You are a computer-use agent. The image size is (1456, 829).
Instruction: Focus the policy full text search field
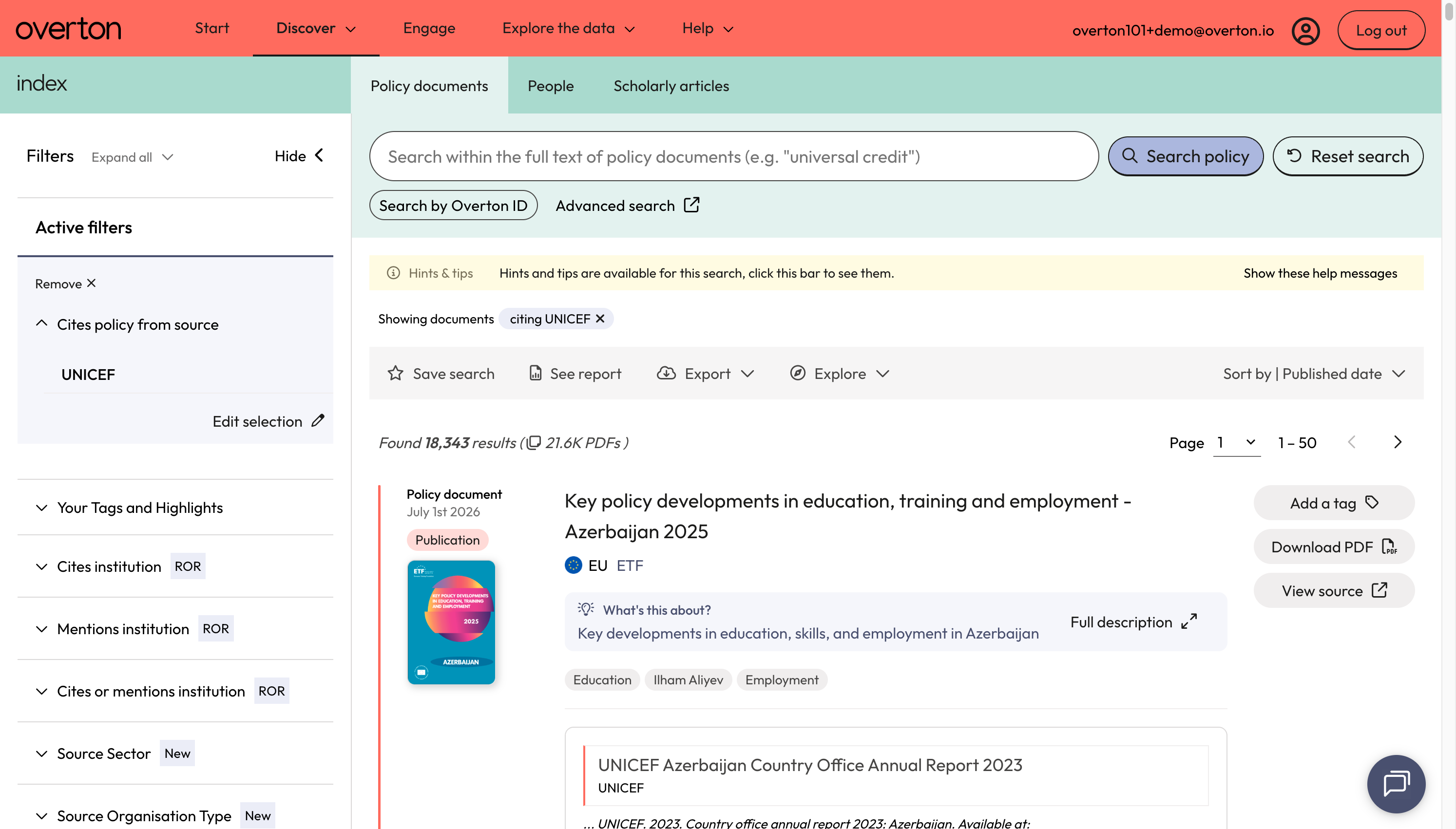[733, 156]
